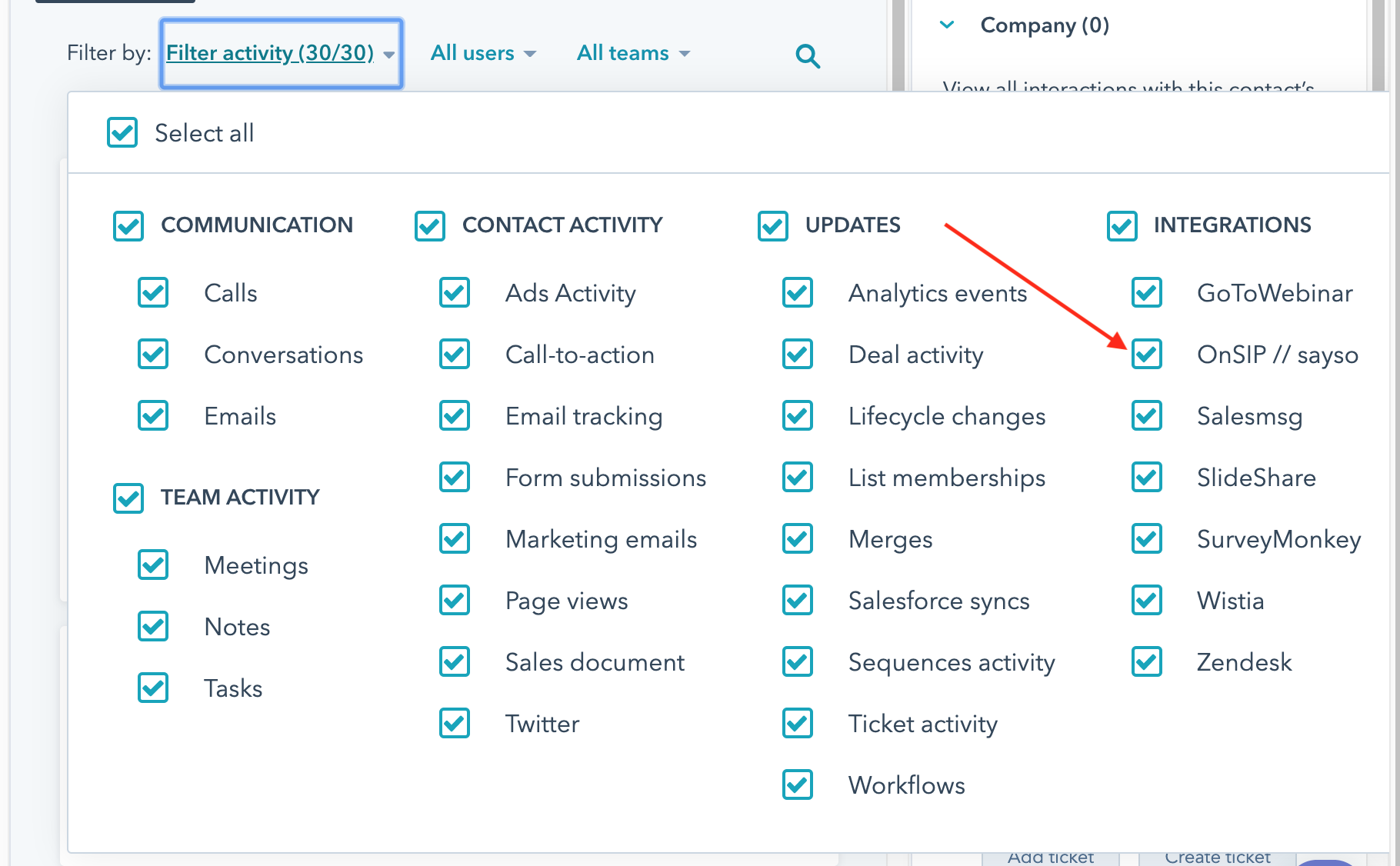Toggle the Lifecycle changes checkbox
Image resolution: width=1400 pixels, height=866 pixels.
click(x=798, y=415)
